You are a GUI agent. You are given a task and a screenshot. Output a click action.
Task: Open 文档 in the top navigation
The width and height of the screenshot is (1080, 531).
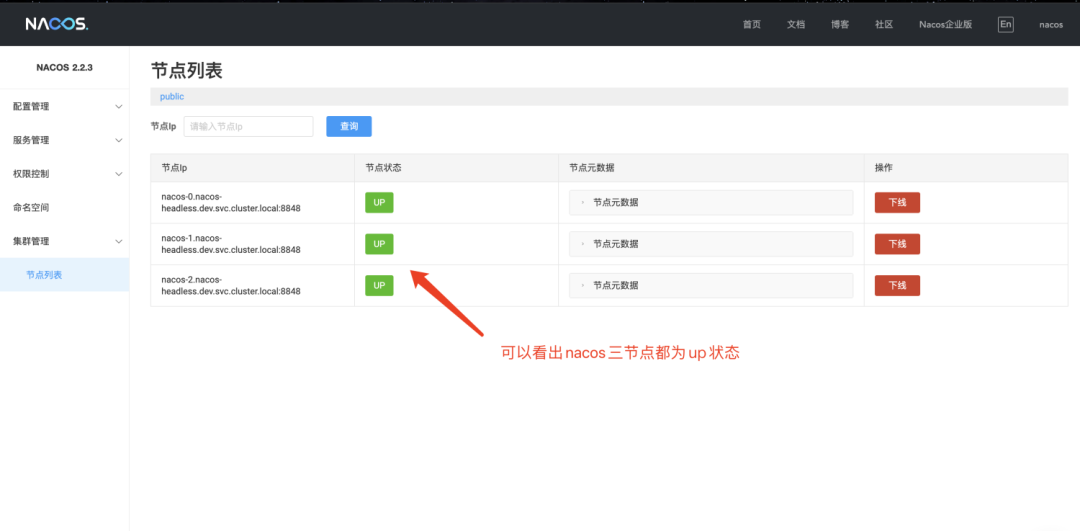[x=796, y=24]
